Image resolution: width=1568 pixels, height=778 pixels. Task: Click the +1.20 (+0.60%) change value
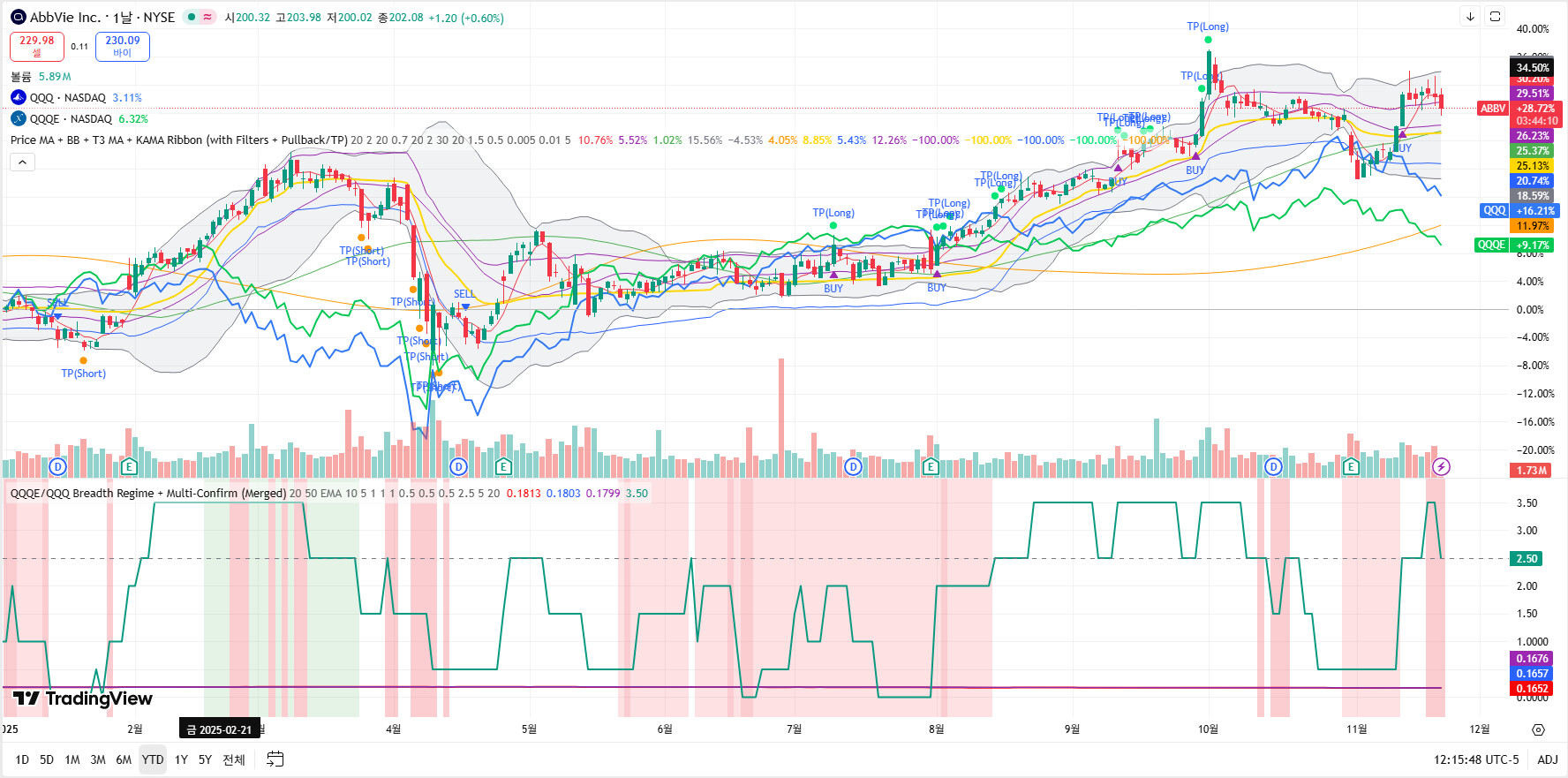click(x=466, y=18)
